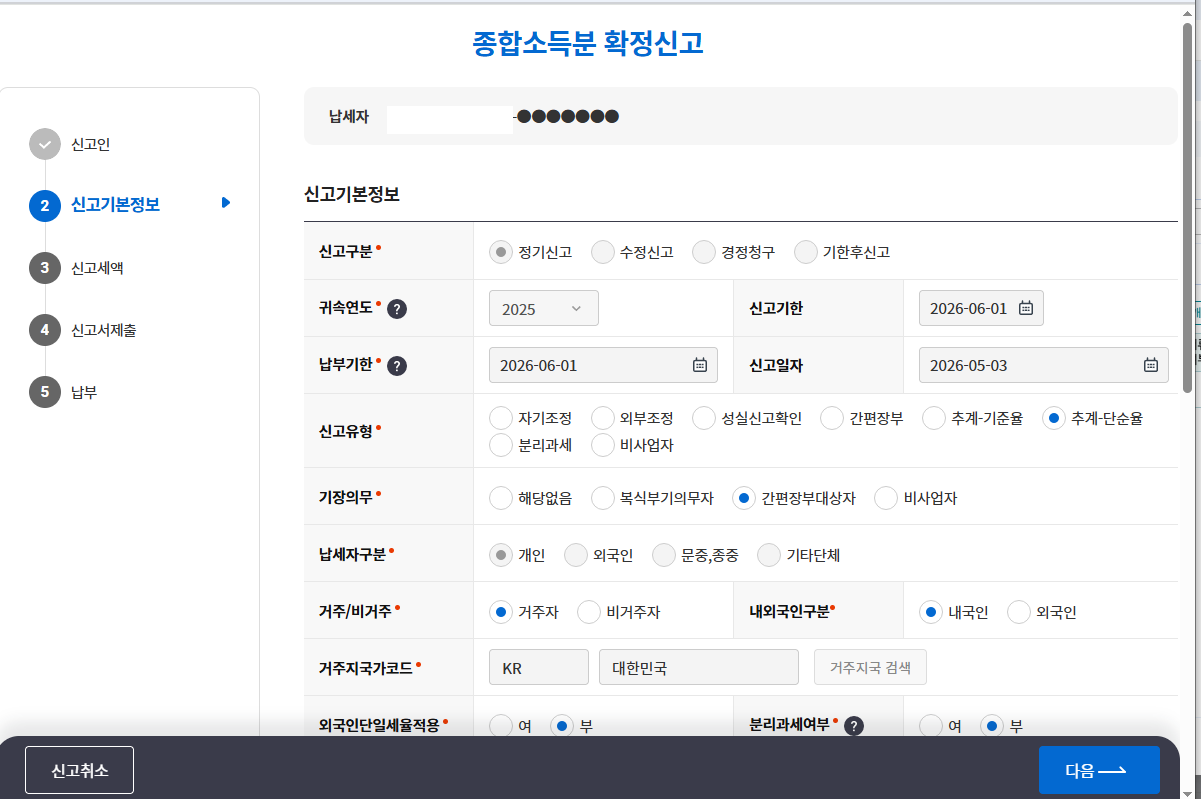Select the 경정청구 radio button
This screenshot has width=1201, height=799.
point(704,252)
